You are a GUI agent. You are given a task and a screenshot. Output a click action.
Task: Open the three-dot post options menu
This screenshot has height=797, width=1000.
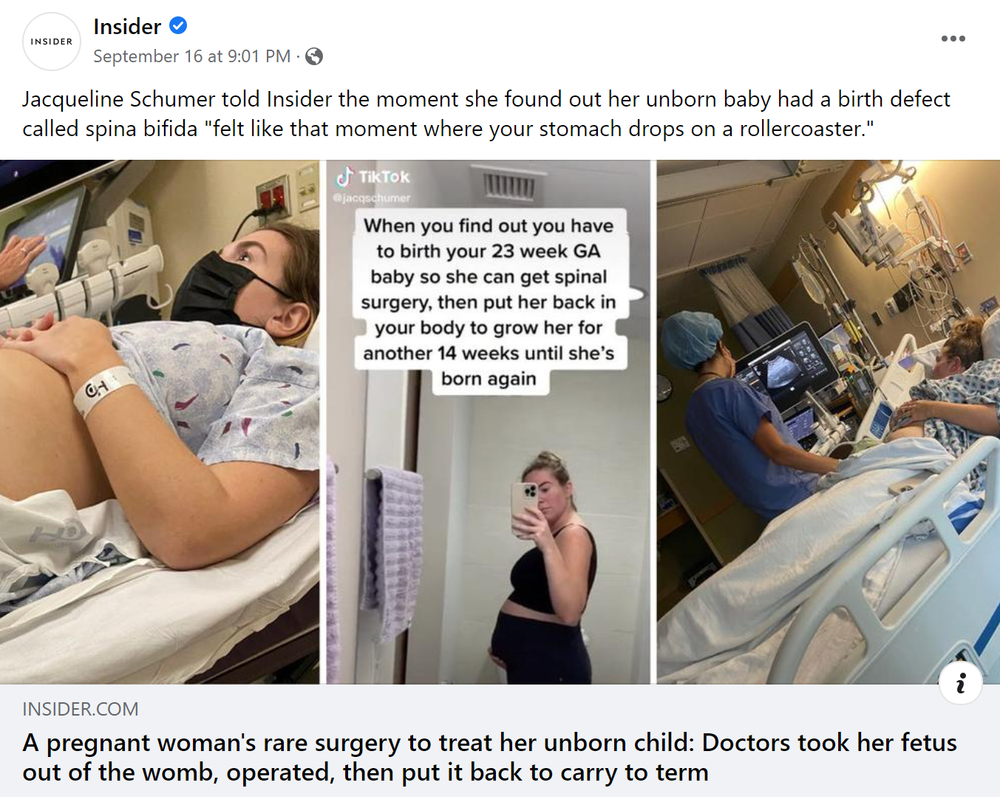[x=953, y=39]
